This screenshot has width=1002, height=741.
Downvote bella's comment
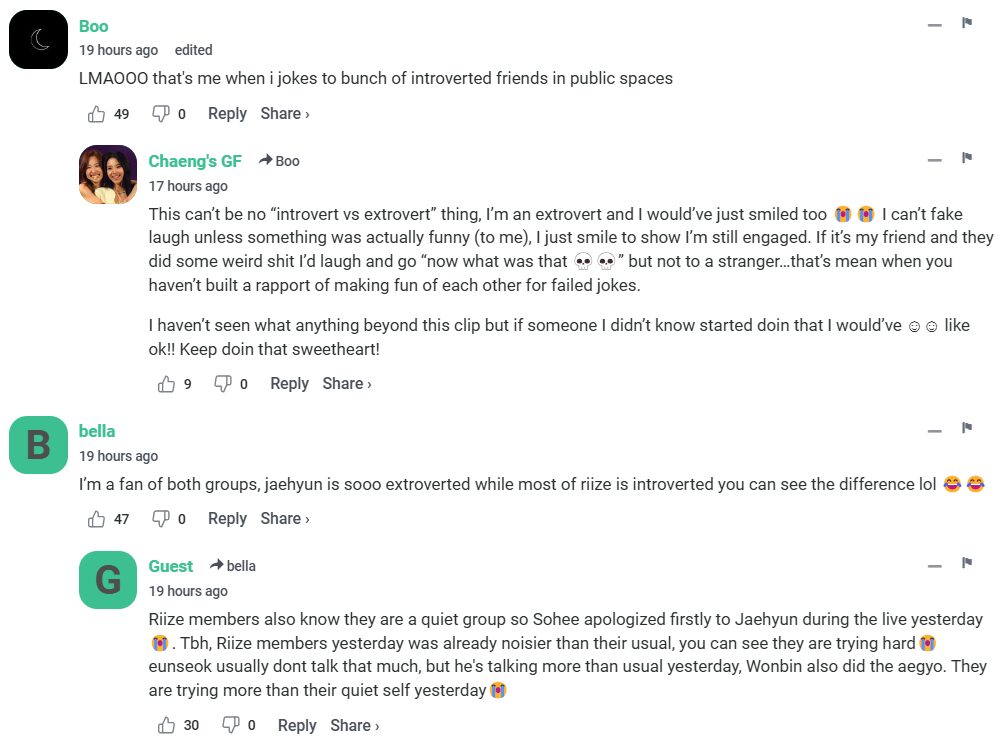tap(160, 519)
